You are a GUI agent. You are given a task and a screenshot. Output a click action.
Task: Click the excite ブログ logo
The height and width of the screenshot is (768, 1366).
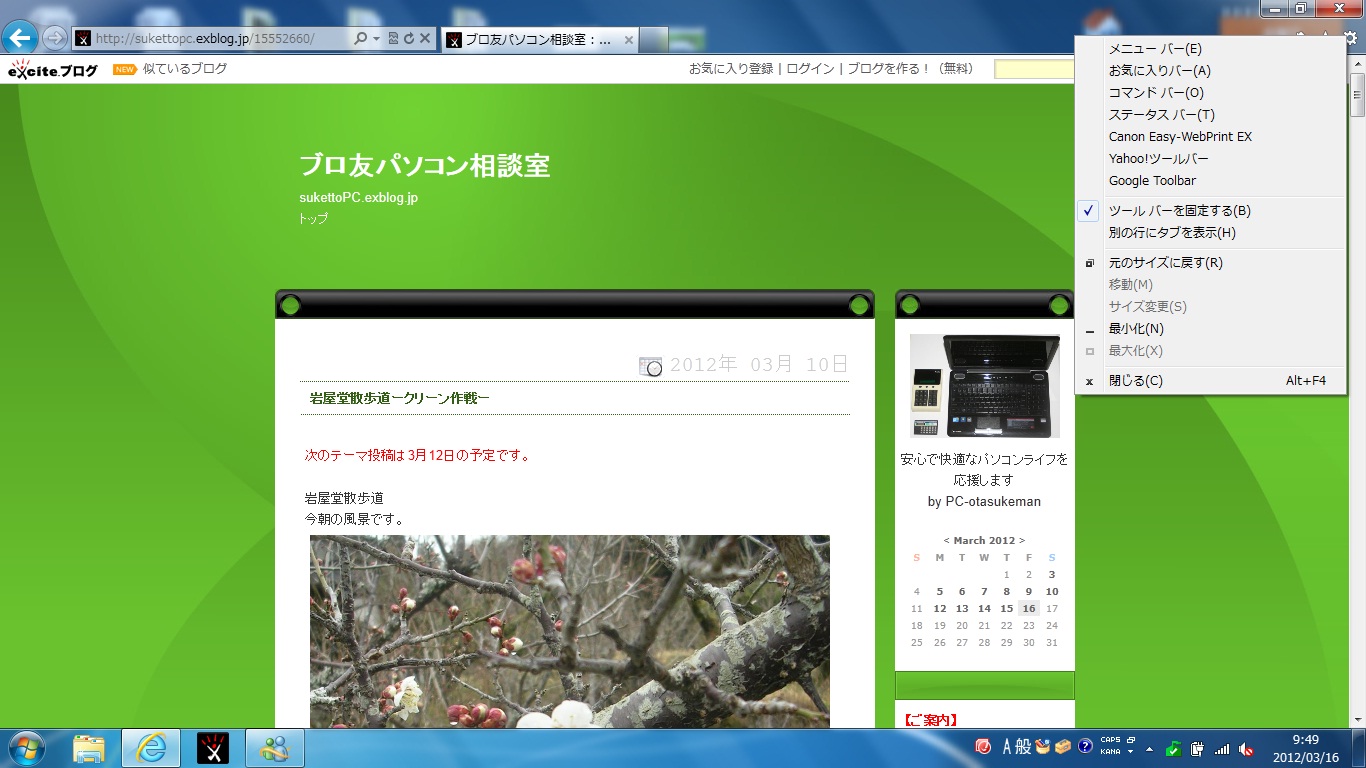coord(53,70)
